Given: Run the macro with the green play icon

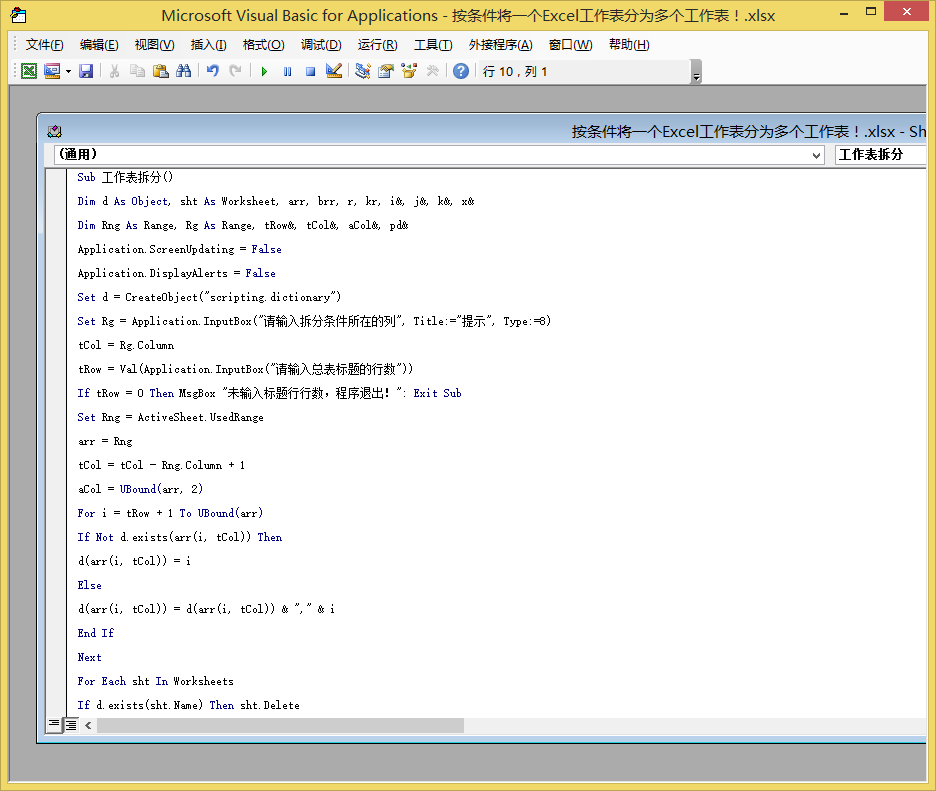Looking at the screenshot, I should 264,72.
